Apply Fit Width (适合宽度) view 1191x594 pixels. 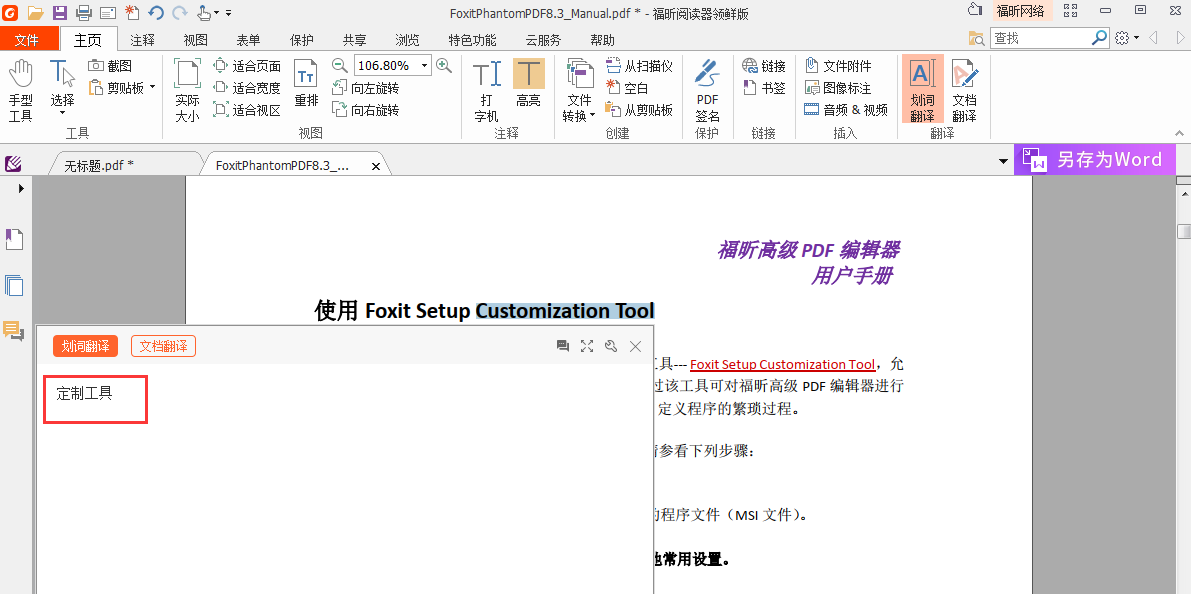247,88
